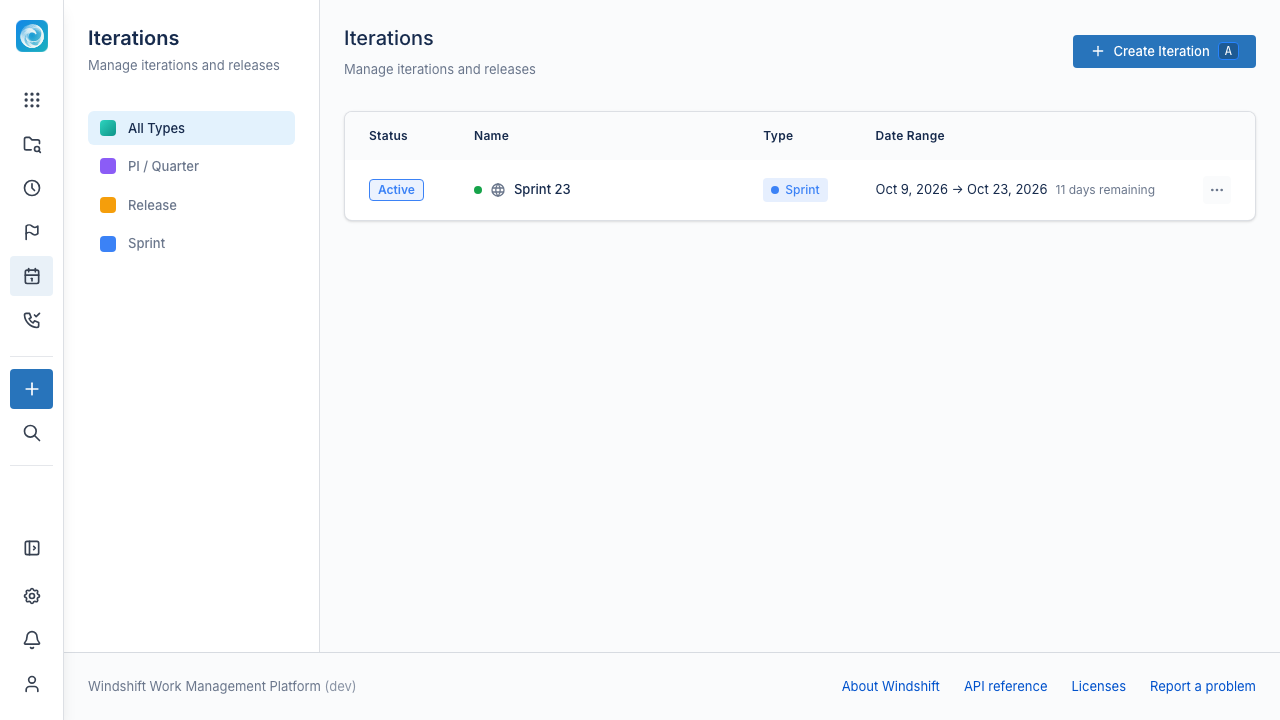1280x720 pixels.
Task: Open the clock history icon in sidebar
Action: pos(32,188)
